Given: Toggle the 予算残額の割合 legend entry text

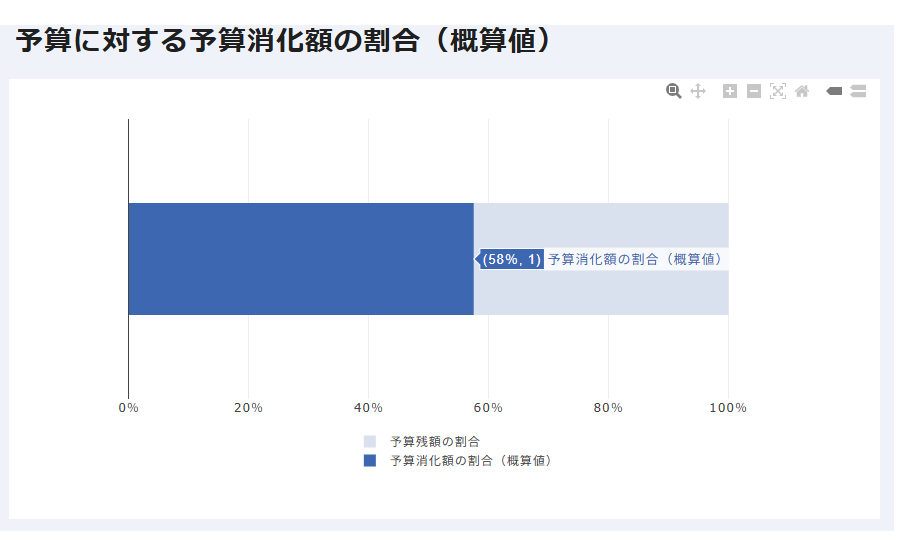Looking at the screenshot, I should (435, 441).
